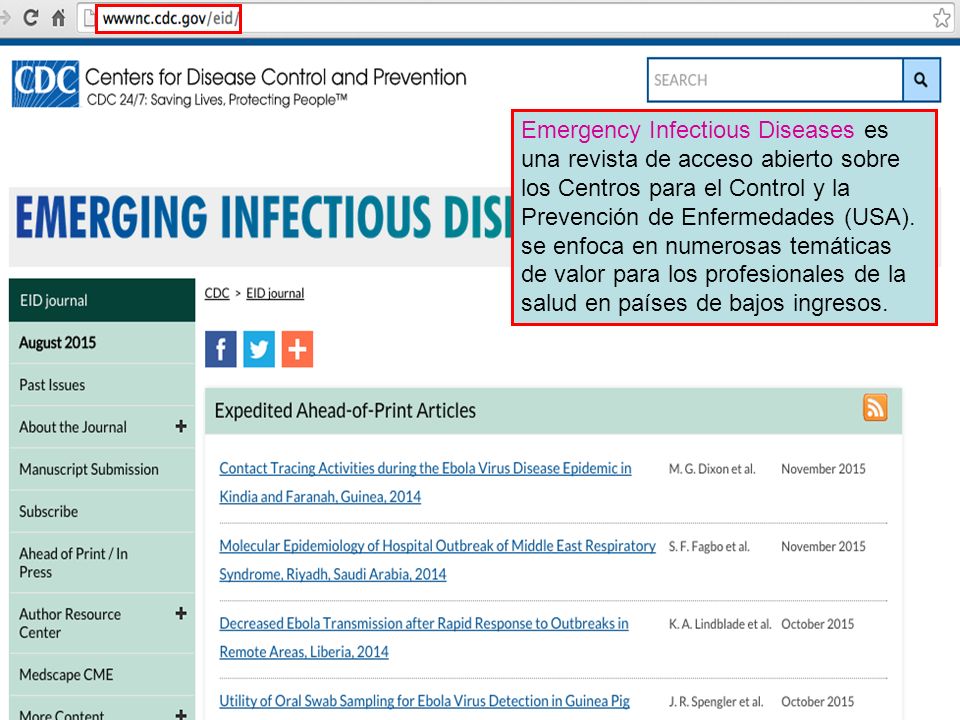Screen dimensions: 960x720
Task: Click November 2015 date in Dixon row
Action: pos(823,469)
